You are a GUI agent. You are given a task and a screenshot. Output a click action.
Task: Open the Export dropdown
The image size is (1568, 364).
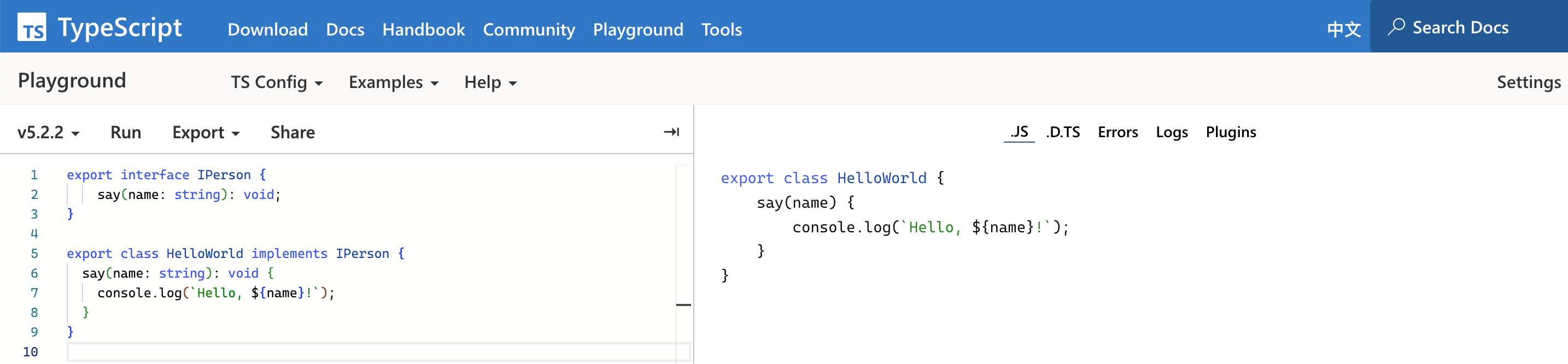click(x=206, y=132)
